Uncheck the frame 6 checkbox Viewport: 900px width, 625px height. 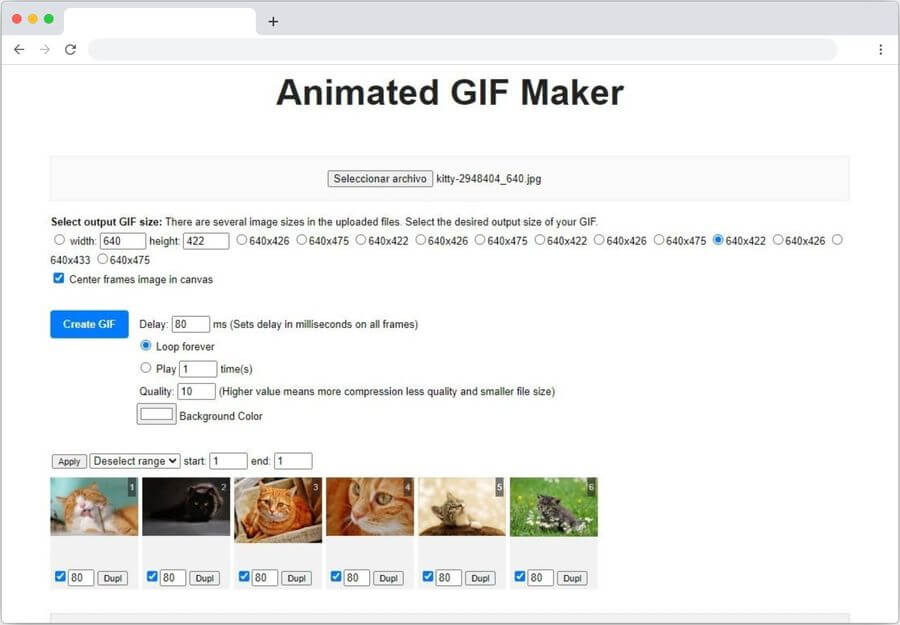(x=519, y=576)
